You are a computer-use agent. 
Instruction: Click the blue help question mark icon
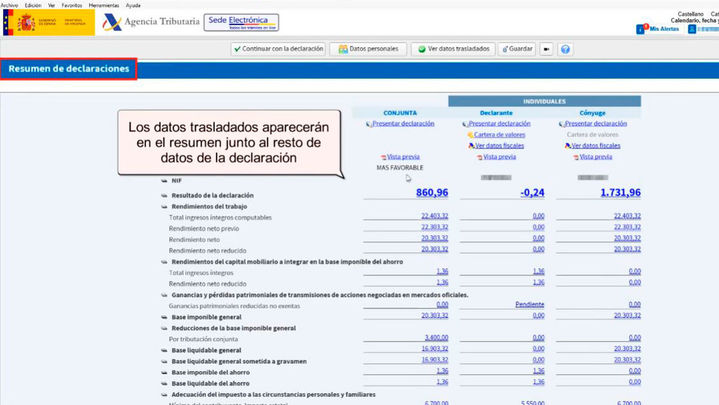[565, 48]
